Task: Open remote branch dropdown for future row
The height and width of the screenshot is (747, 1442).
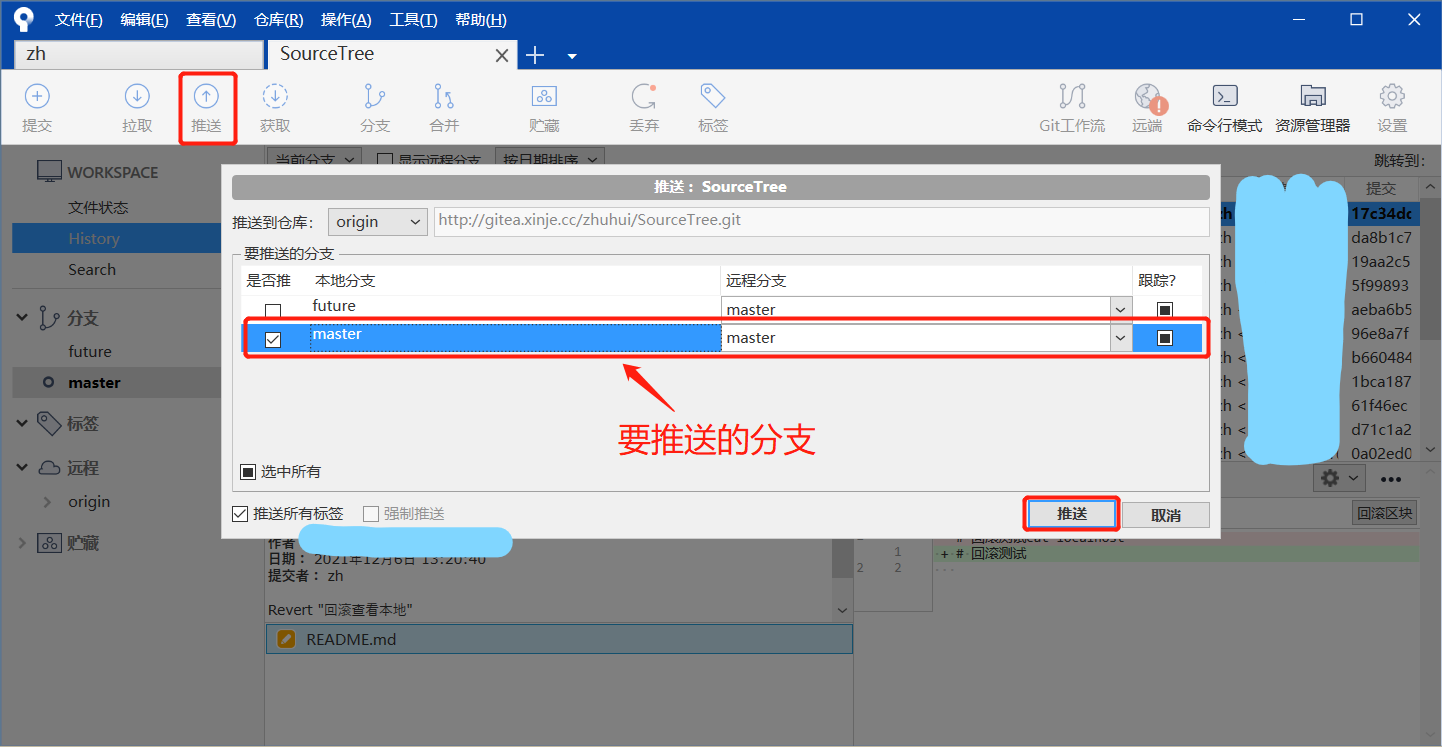Action: click(x=1121, y=310)
